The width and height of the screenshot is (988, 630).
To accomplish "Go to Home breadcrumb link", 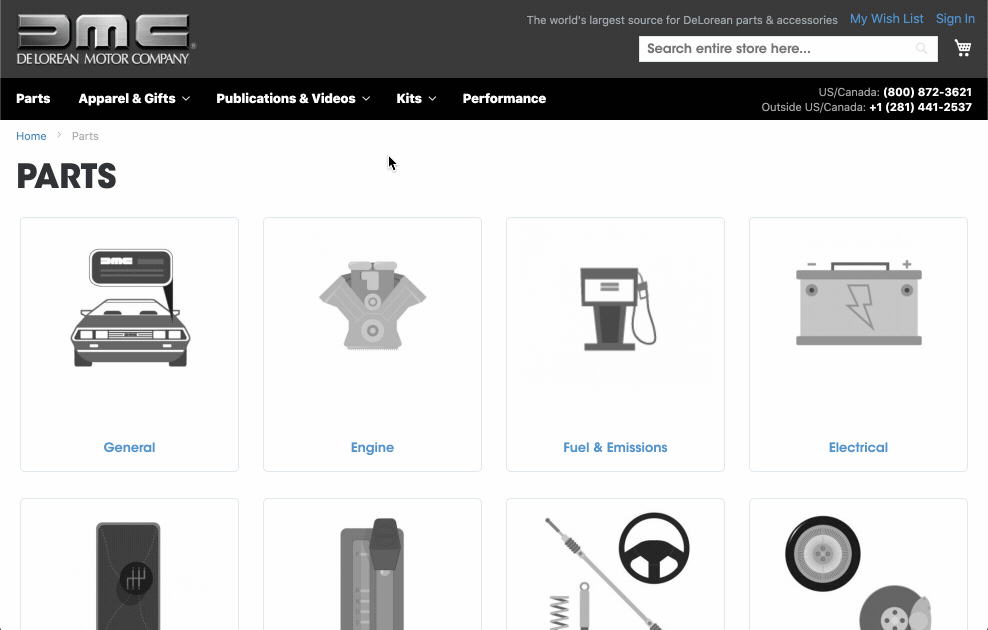I will coord(31,136).
